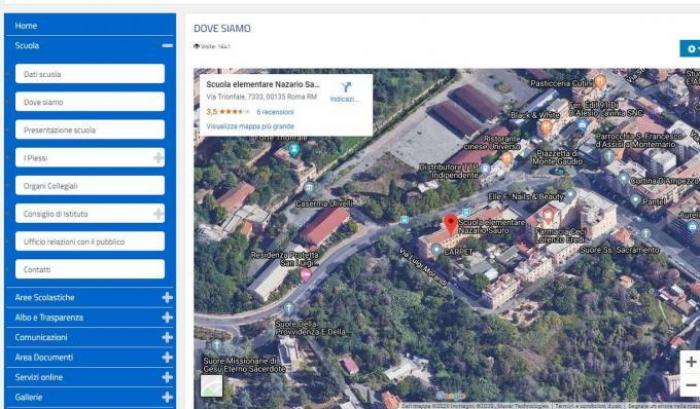Open the gear settings button
The width and height of the screenshot is (700, 409).
[x=688, y=49]
